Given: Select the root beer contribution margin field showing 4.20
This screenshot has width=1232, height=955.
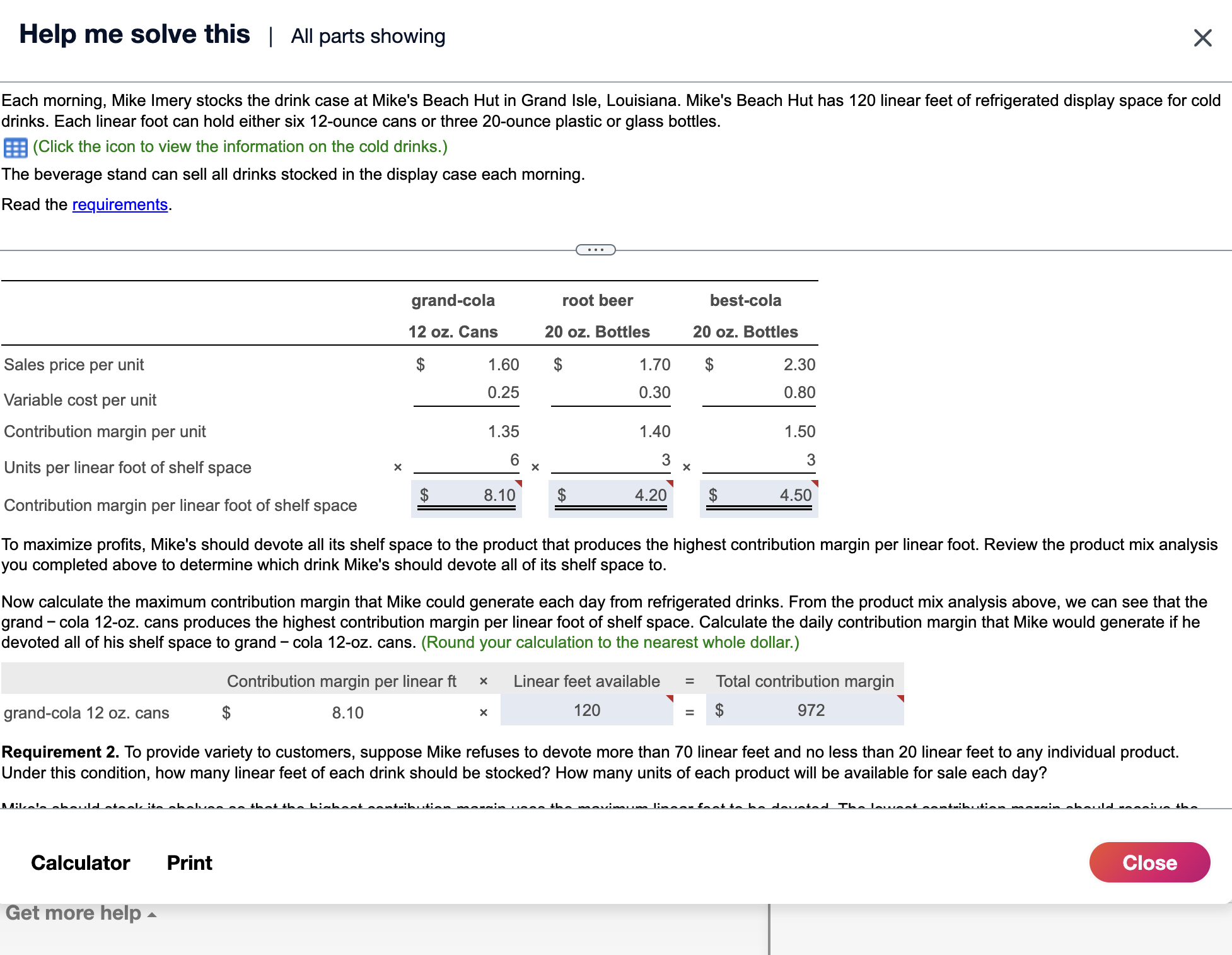Looking at the screenshot, I should pyautogui.click(x=610, y=498).
